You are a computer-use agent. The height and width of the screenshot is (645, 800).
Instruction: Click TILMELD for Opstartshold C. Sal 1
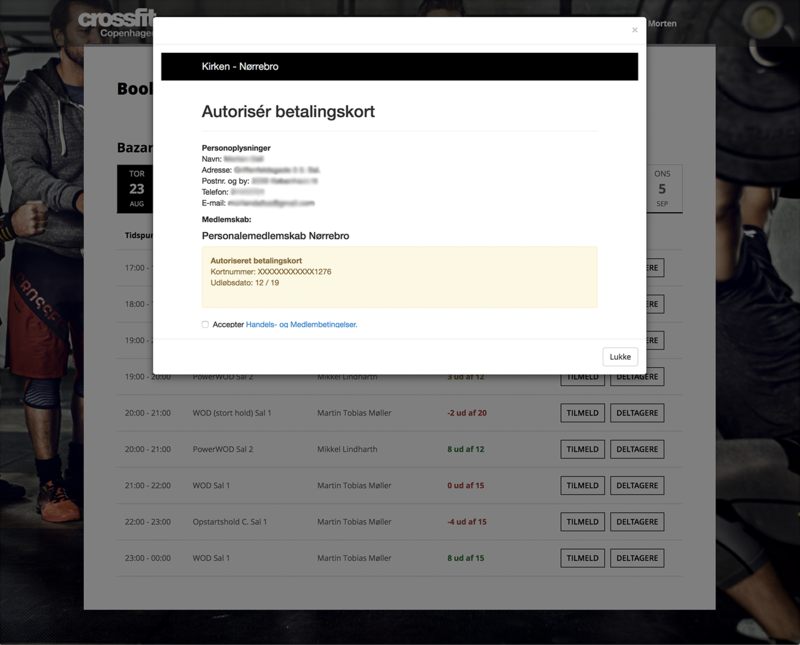pos(582,522)
